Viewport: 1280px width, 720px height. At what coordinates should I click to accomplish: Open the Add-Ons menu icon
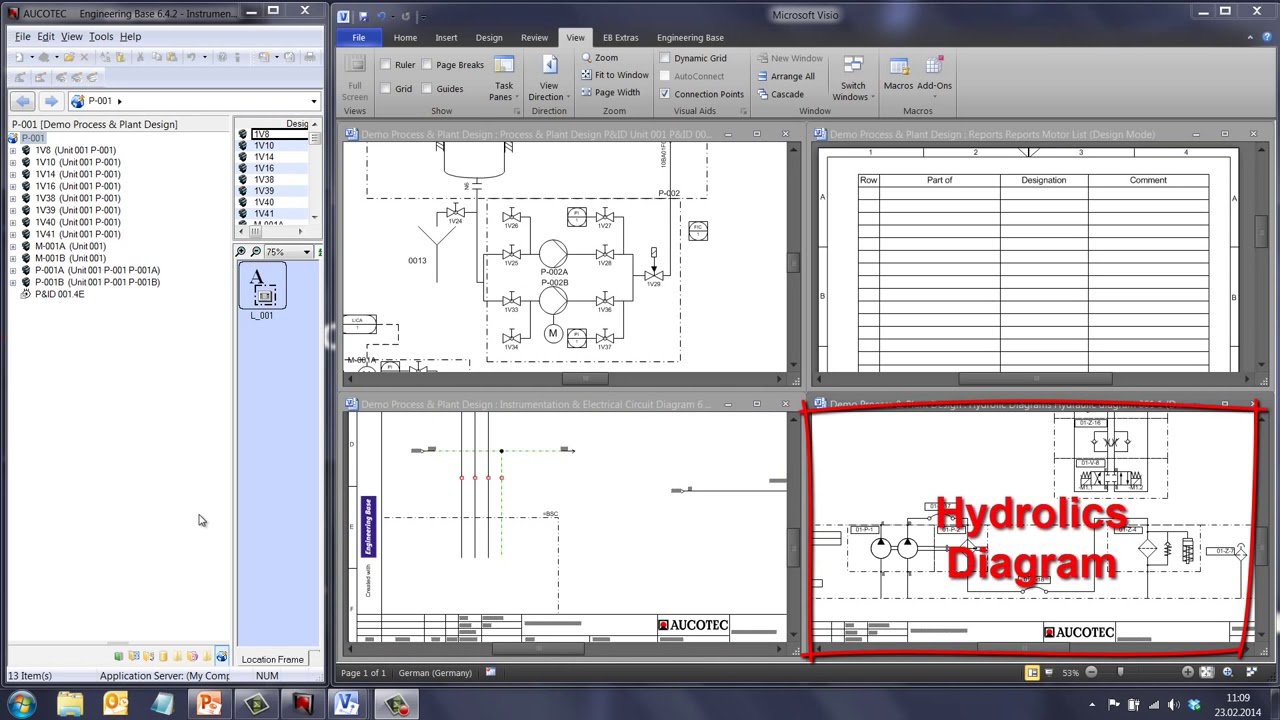click(934, 66)
